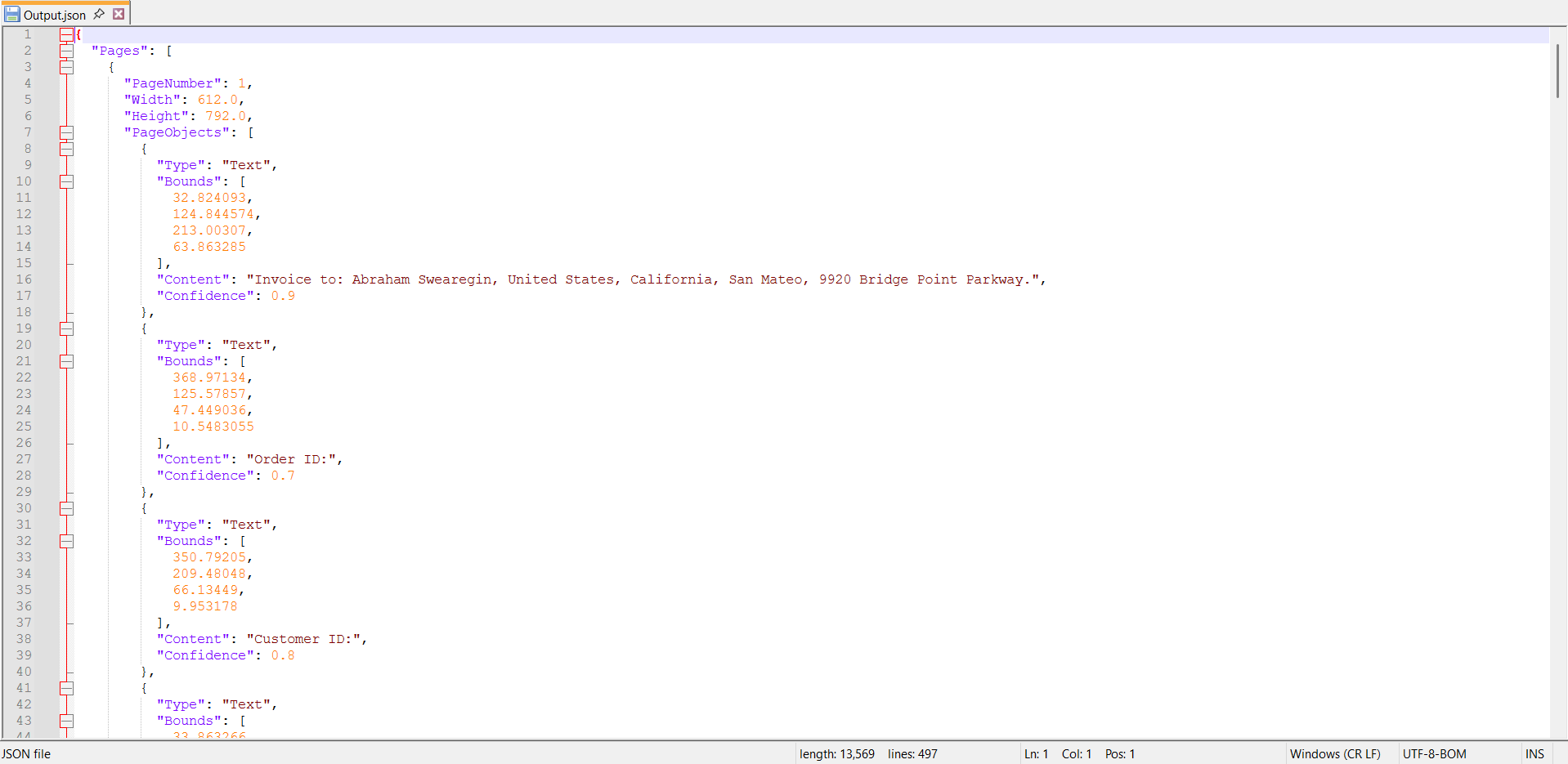
Task: Click the bounds value 10.5483055
Action: 213,427
